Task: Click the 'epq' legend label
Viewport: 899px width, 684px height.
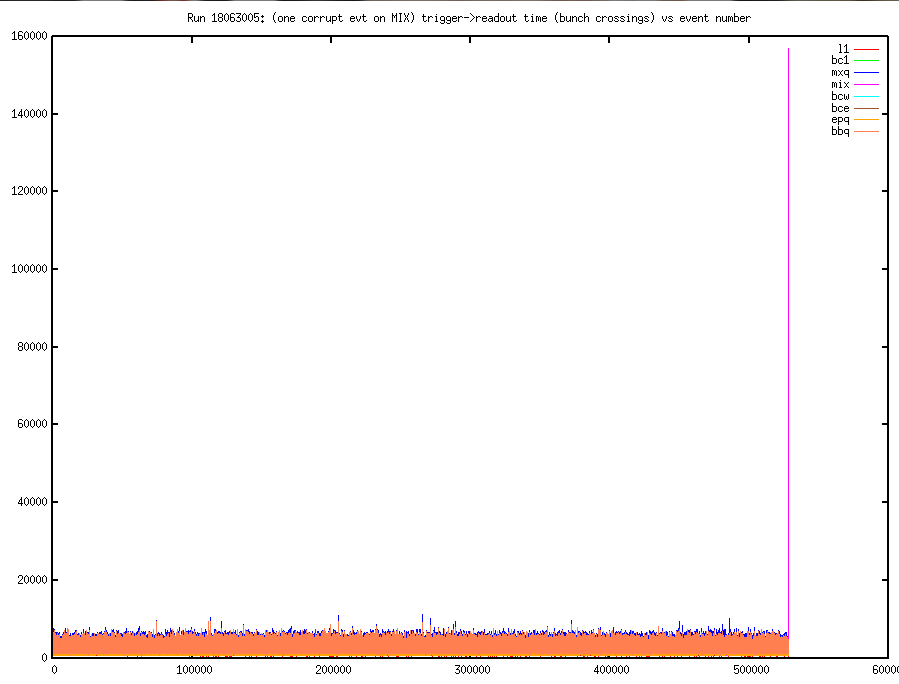Action: tap(840, 120)
